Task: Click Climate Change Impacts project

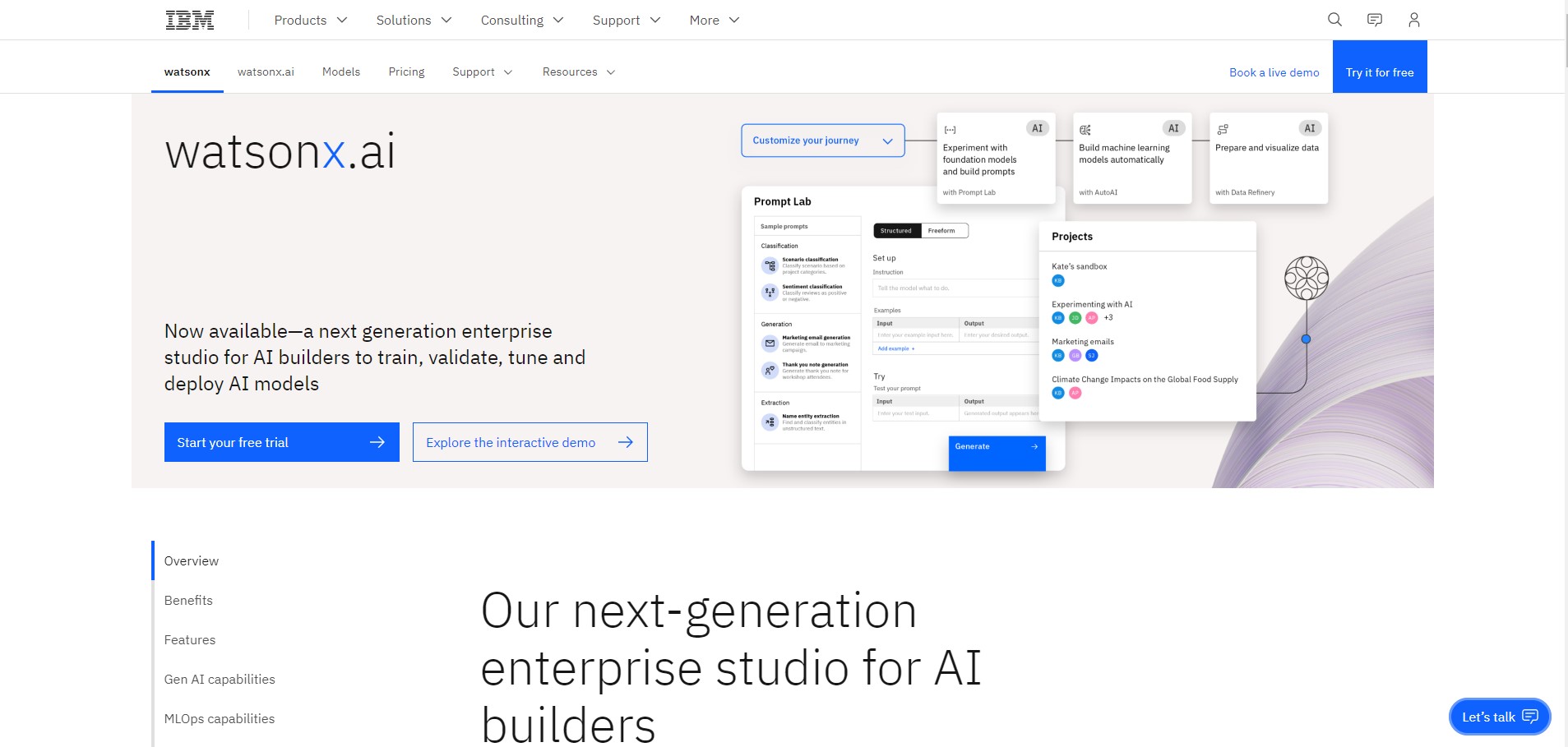Action: pyautogui.click(x=1145, y=380)
